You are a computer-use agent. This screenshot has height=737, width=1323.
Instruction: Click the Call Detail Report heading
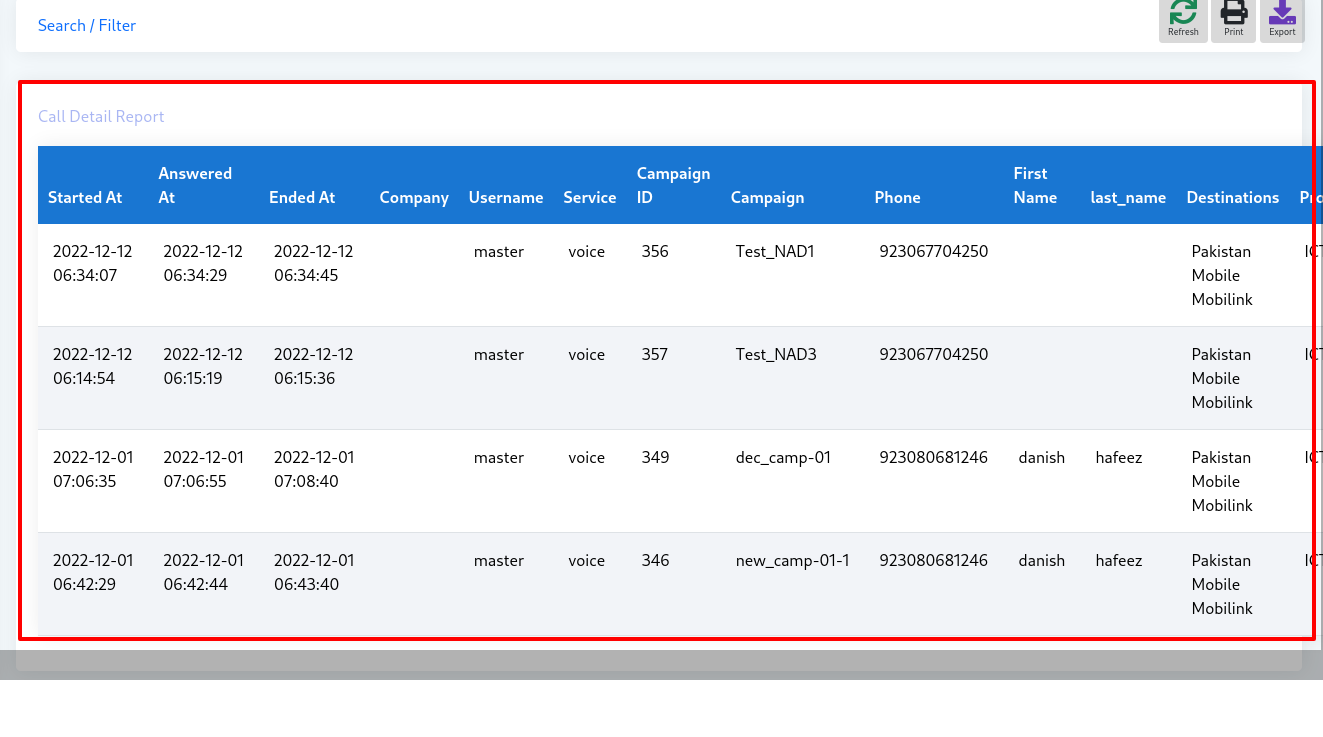point(101,116)
